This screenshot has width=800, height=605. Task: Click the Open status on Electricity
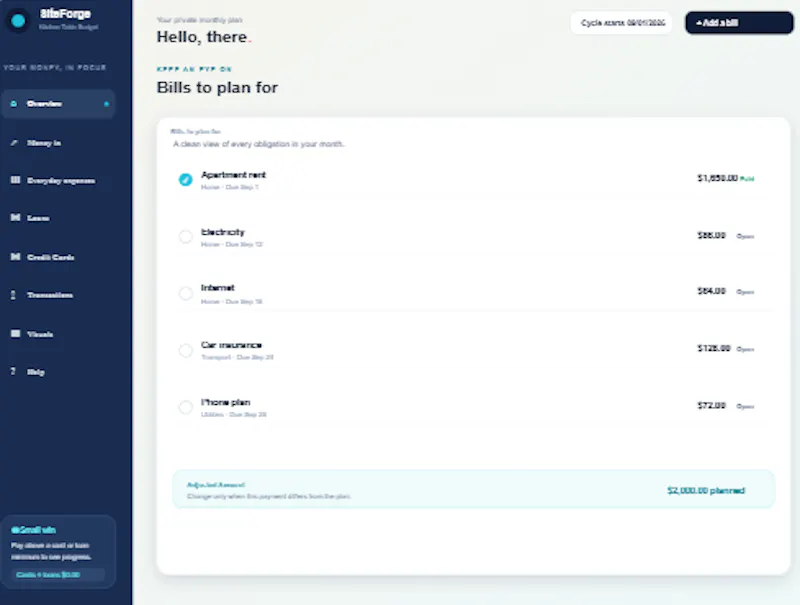click(745, 236)
